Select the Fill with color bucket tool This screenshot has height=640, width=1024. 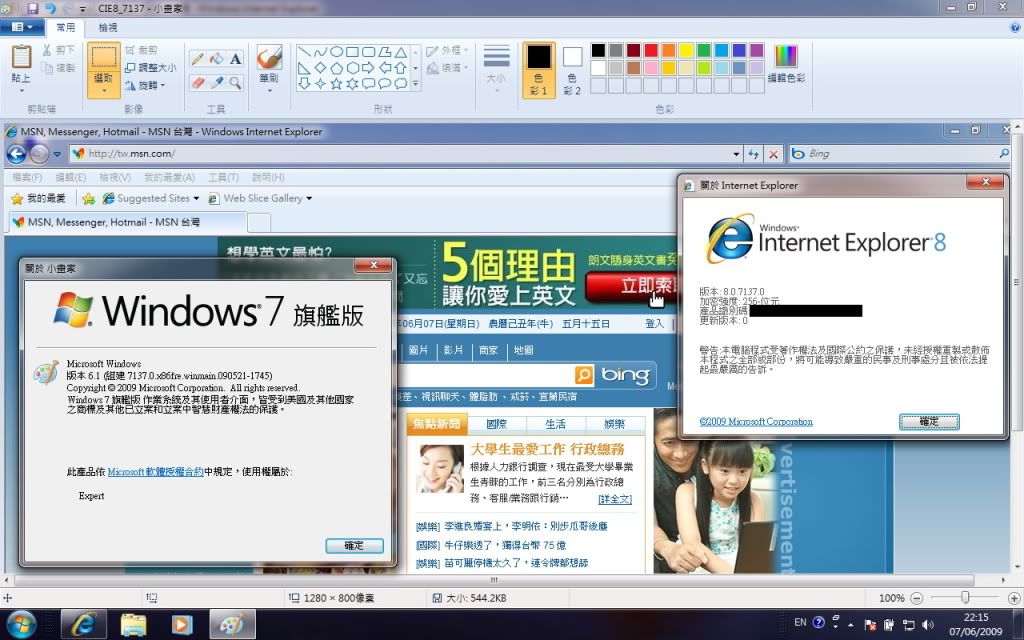coord(216,59)
